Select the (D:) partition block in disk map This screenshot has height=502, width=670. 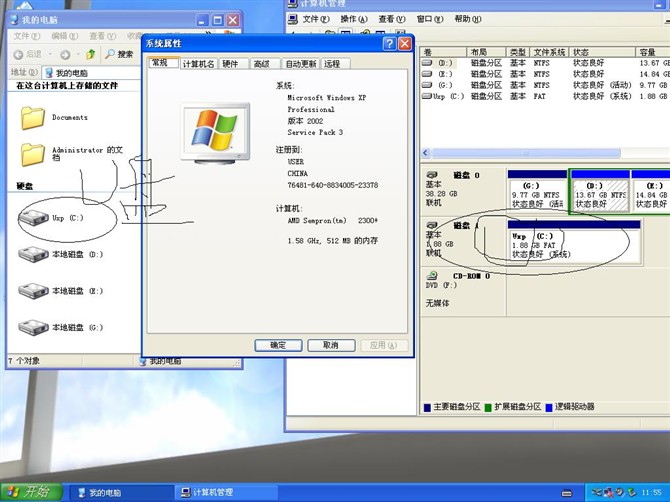[x=598, y=192]
